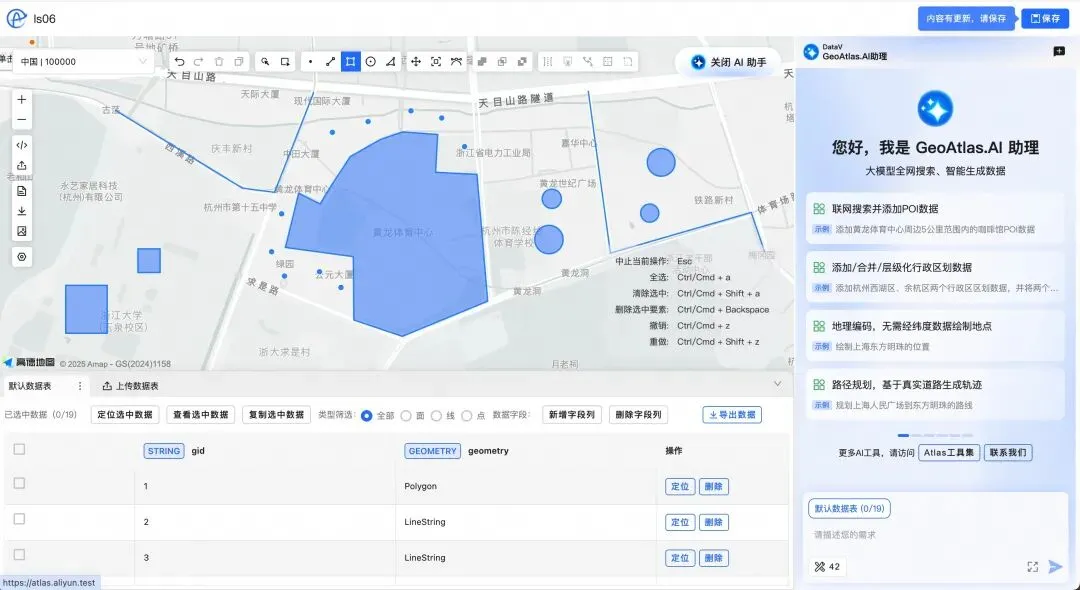Click the highlighted draw rectangle tool

351,62
